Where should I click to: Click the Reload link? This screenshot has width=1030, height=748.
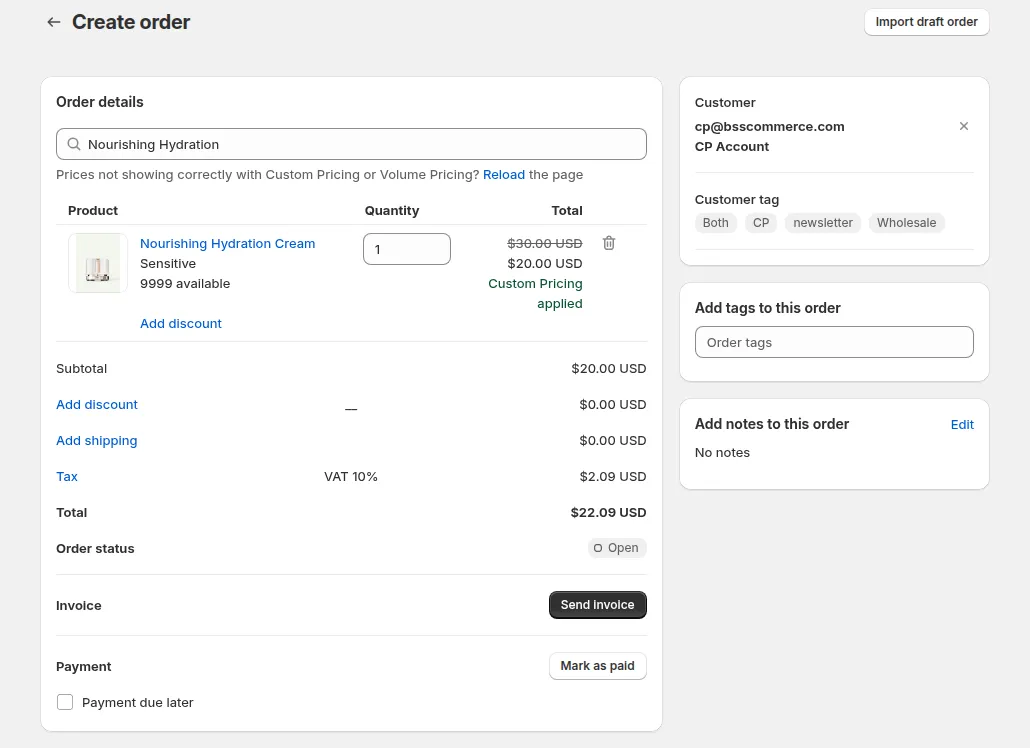tap(504, 175)
